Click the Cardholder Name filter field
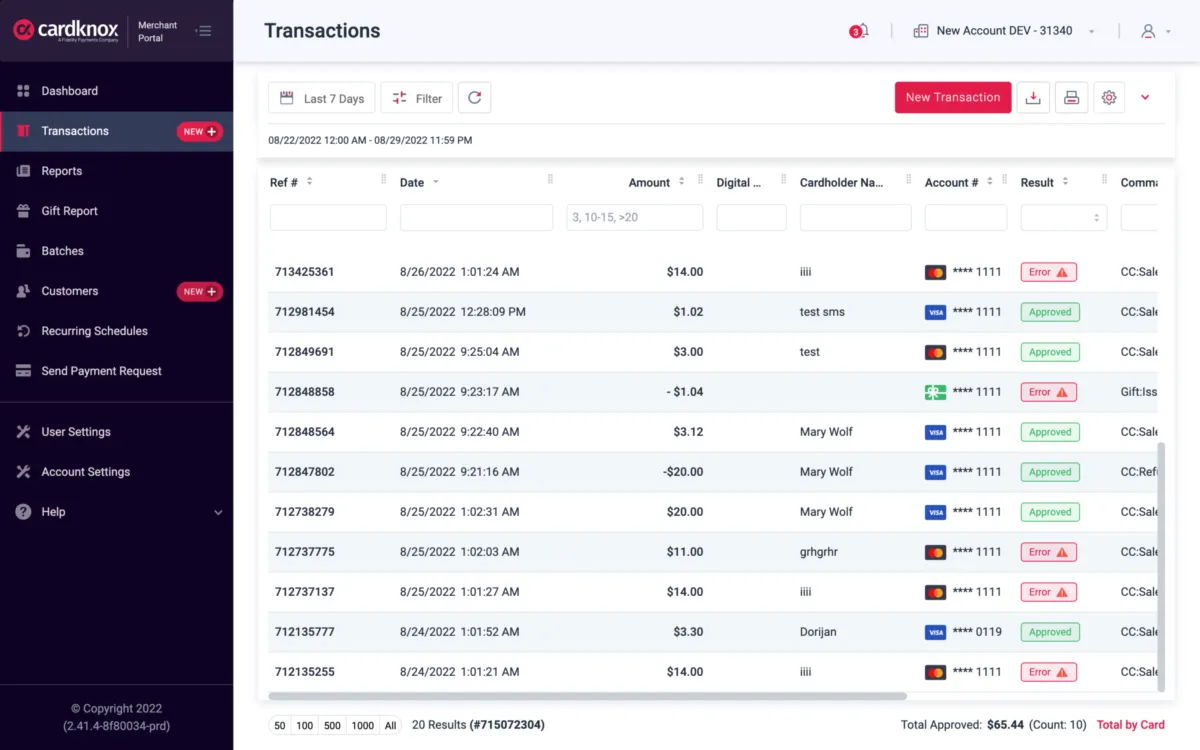This screenshot has width=1200, height=750. point(856,218)
